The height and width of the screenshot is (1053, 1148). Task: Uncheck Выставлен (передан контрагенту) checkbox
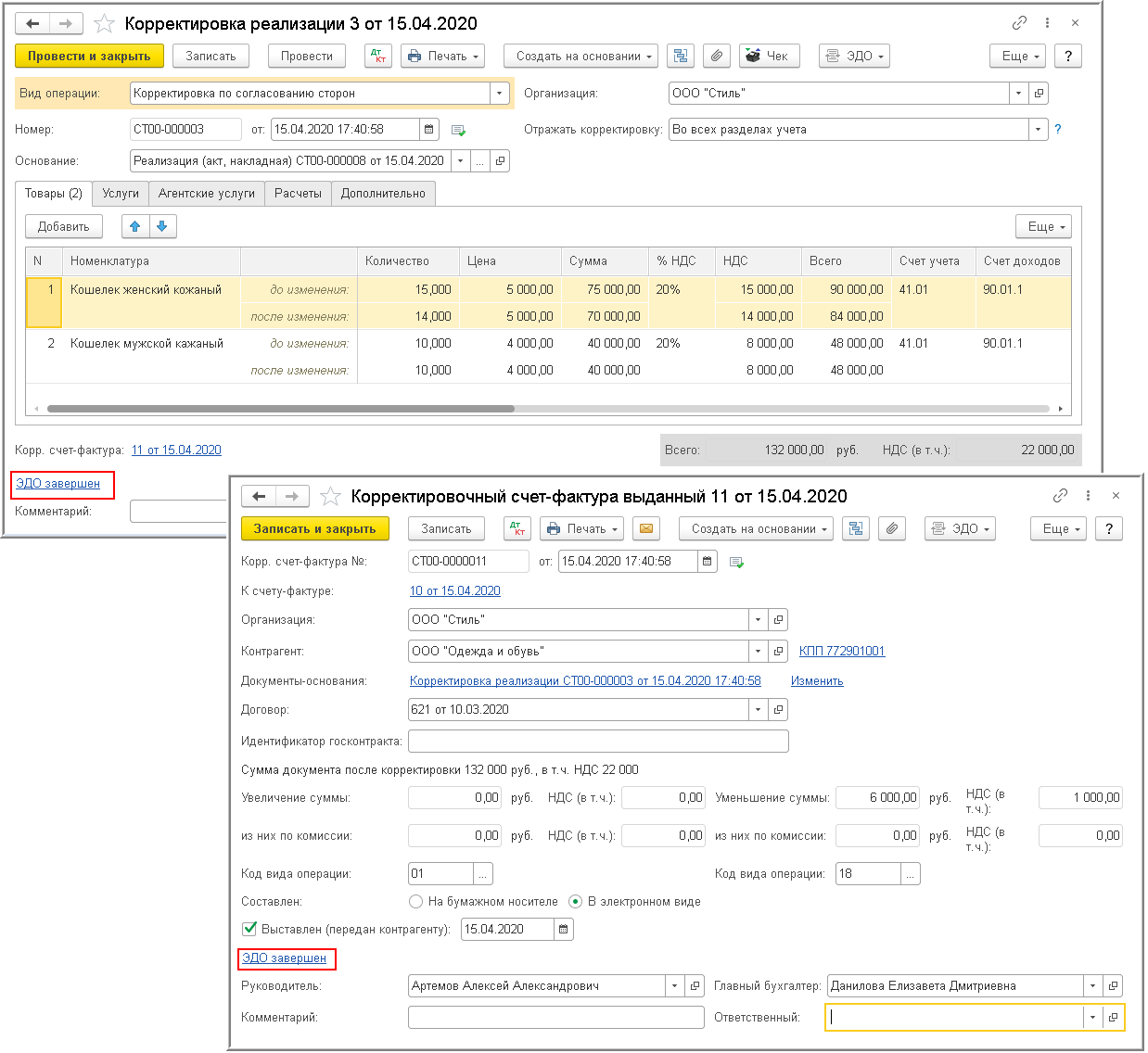point(249,929)
